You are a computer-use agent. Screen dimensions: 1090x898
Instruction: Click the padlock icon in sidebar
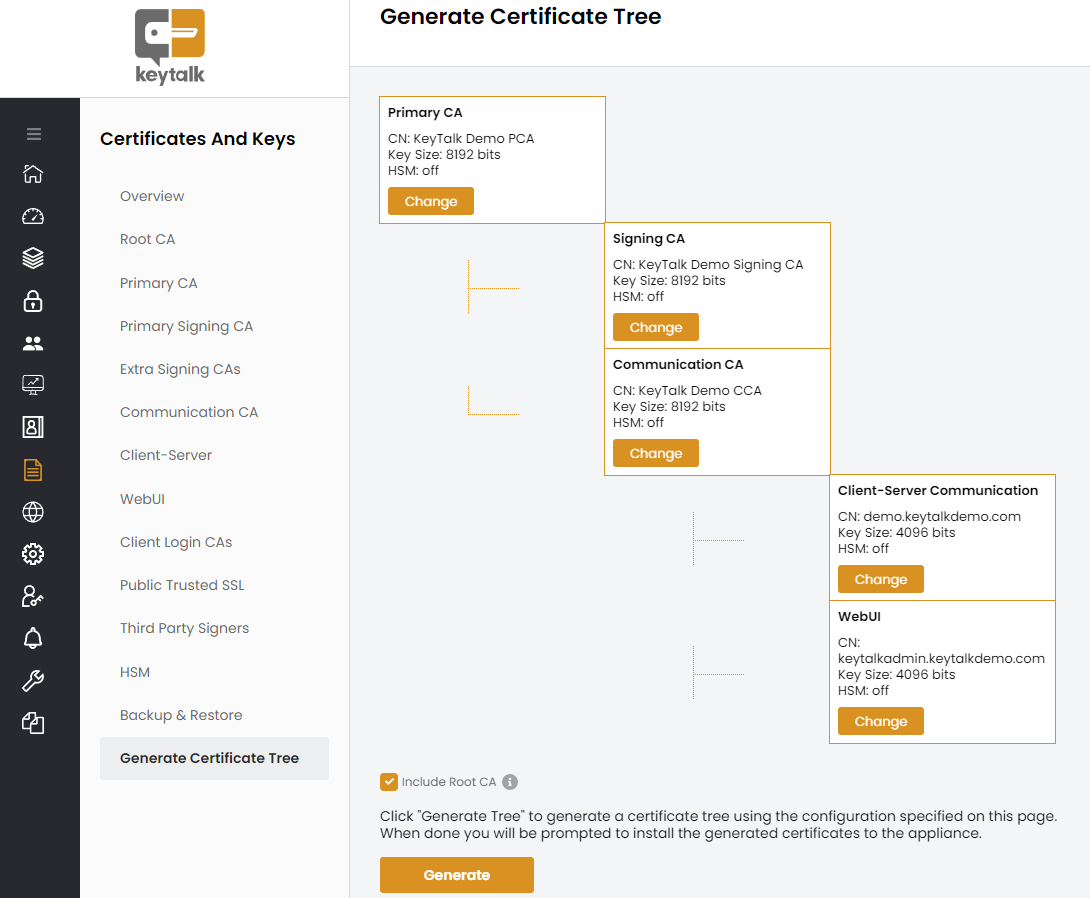pyautogui.click(x=33, y=301)
